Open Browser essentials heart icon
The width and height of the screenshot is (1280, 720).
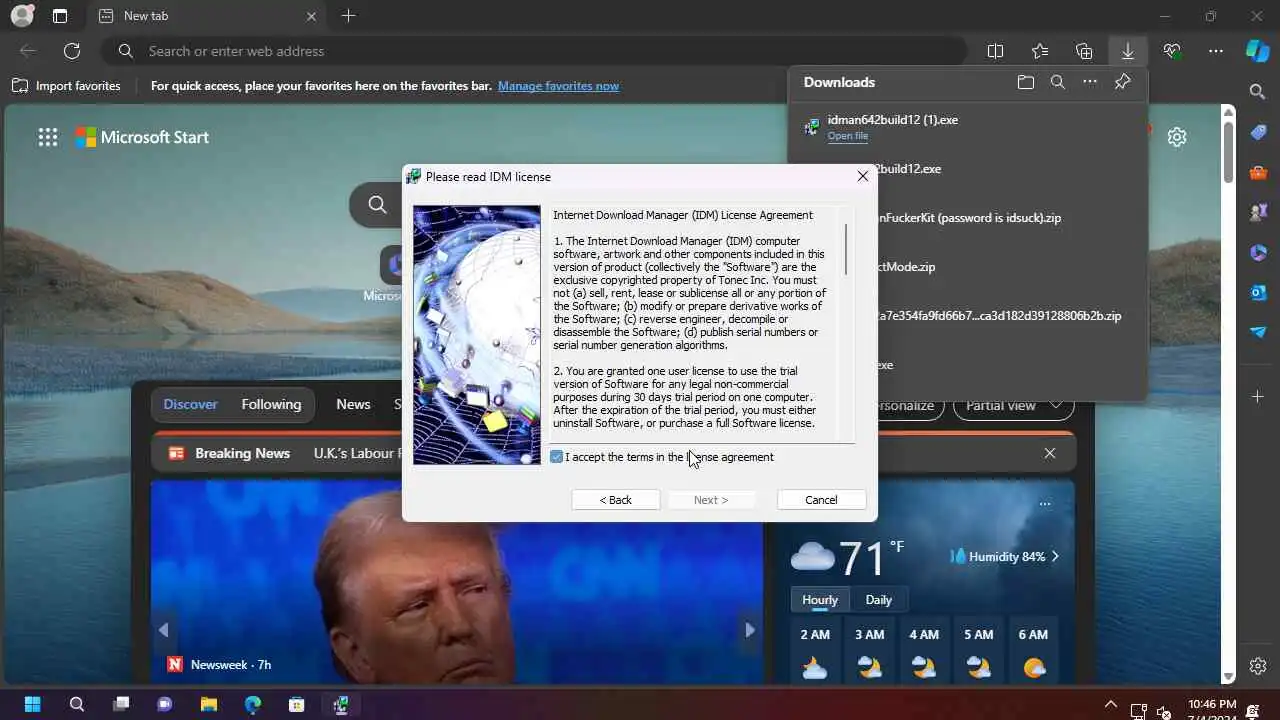pos(1172,51)
